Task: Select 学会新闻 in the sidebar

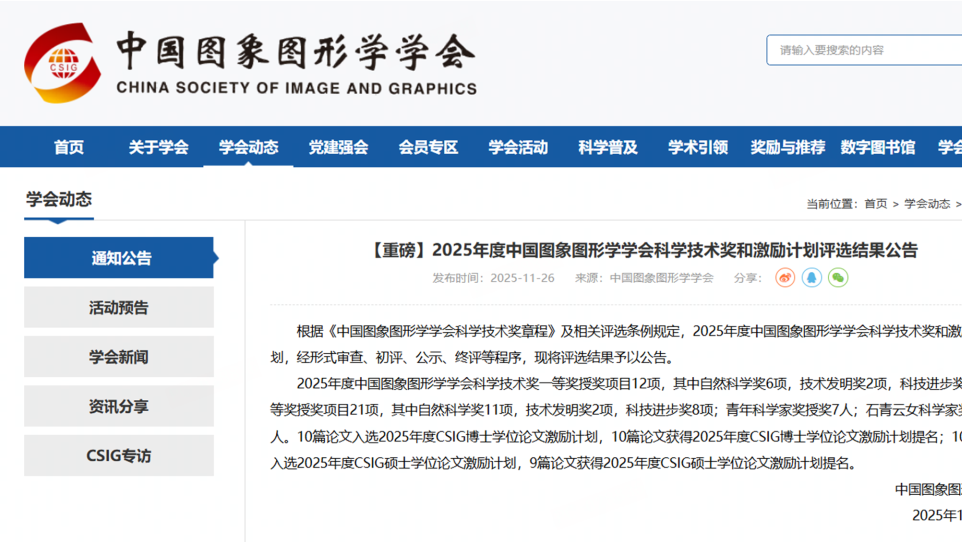Action: (119, 357)
